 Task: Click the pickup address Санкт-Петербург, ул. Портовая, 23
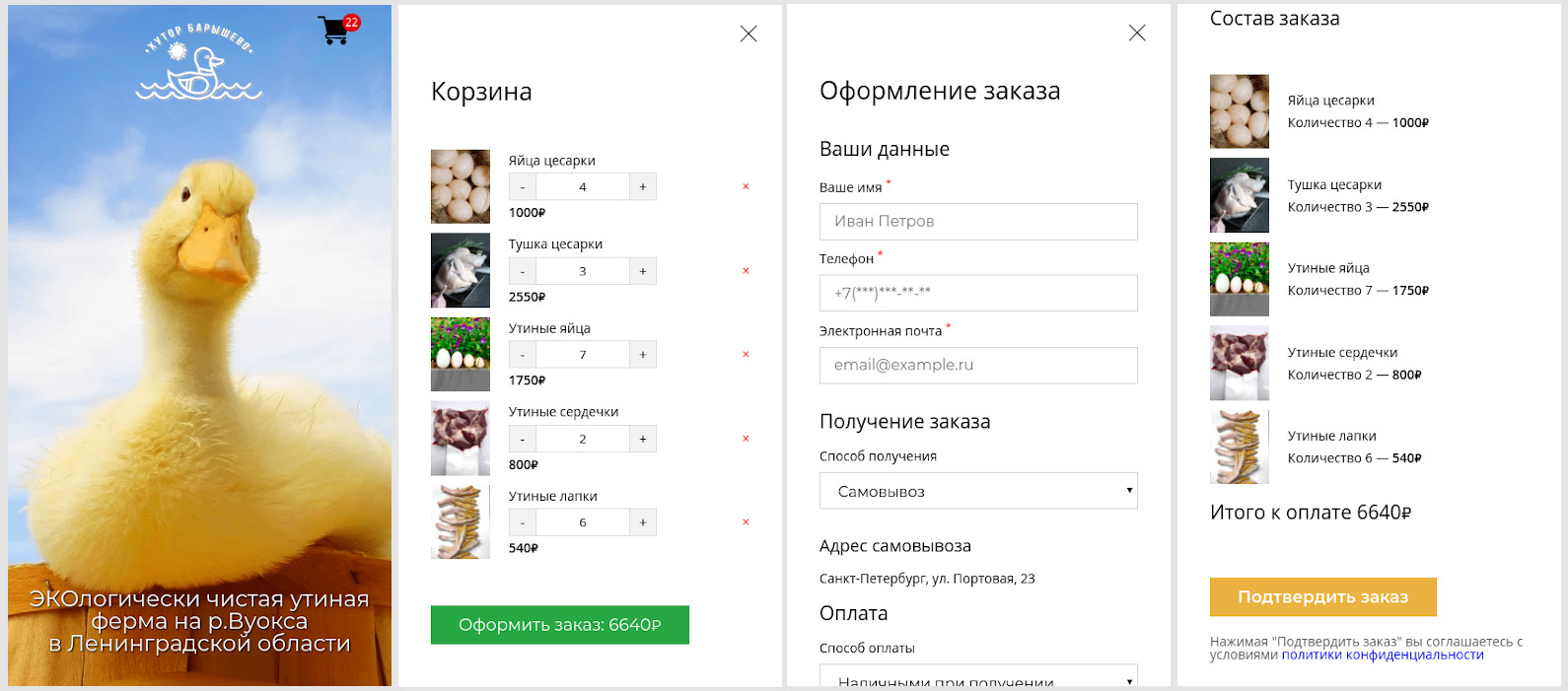tap(927, 579)
